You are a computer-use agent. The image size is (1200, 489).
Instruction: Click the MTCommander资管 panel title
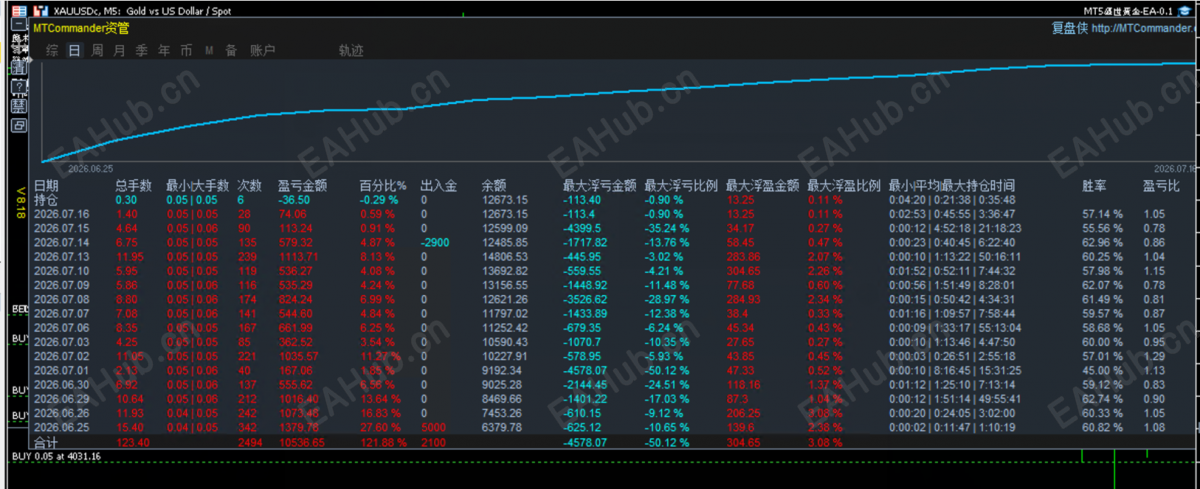pyautogui.click(x=81, y=28)
